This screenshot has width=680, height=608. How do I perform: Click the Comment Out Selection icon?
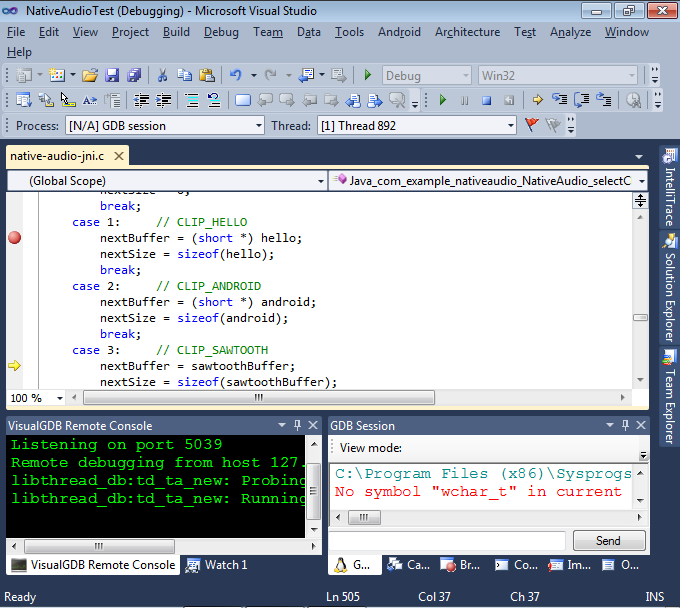click(192, 101)
